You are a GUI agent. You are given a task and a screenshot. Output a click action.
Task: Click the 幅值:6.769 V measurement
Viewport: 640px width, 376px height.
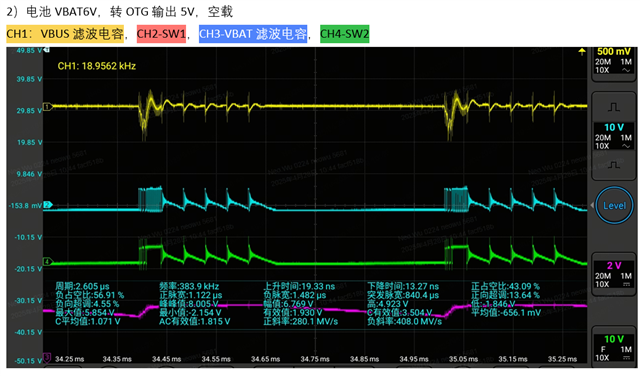289,304
